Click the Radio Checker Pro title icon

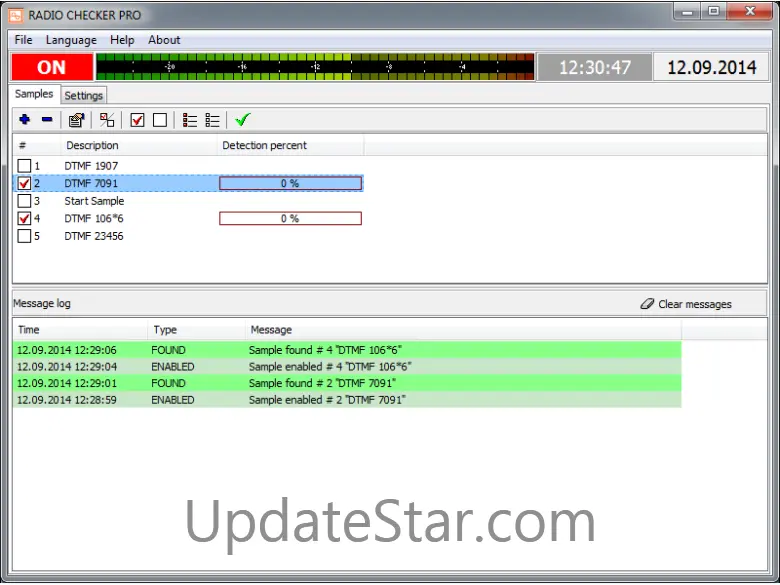(15, 15)
